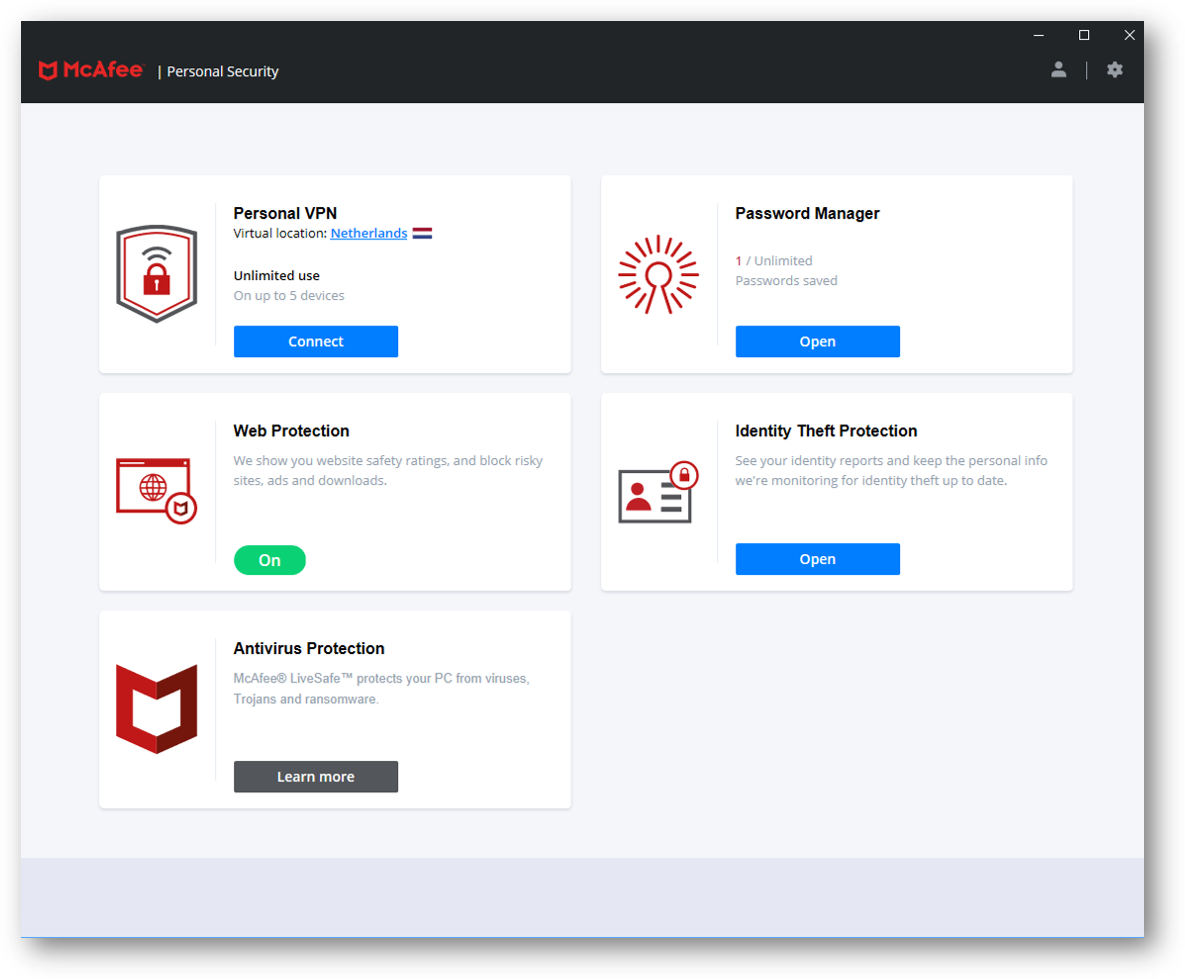
Task: Click the Personal VPN shield icon
Action: point(157,271)
